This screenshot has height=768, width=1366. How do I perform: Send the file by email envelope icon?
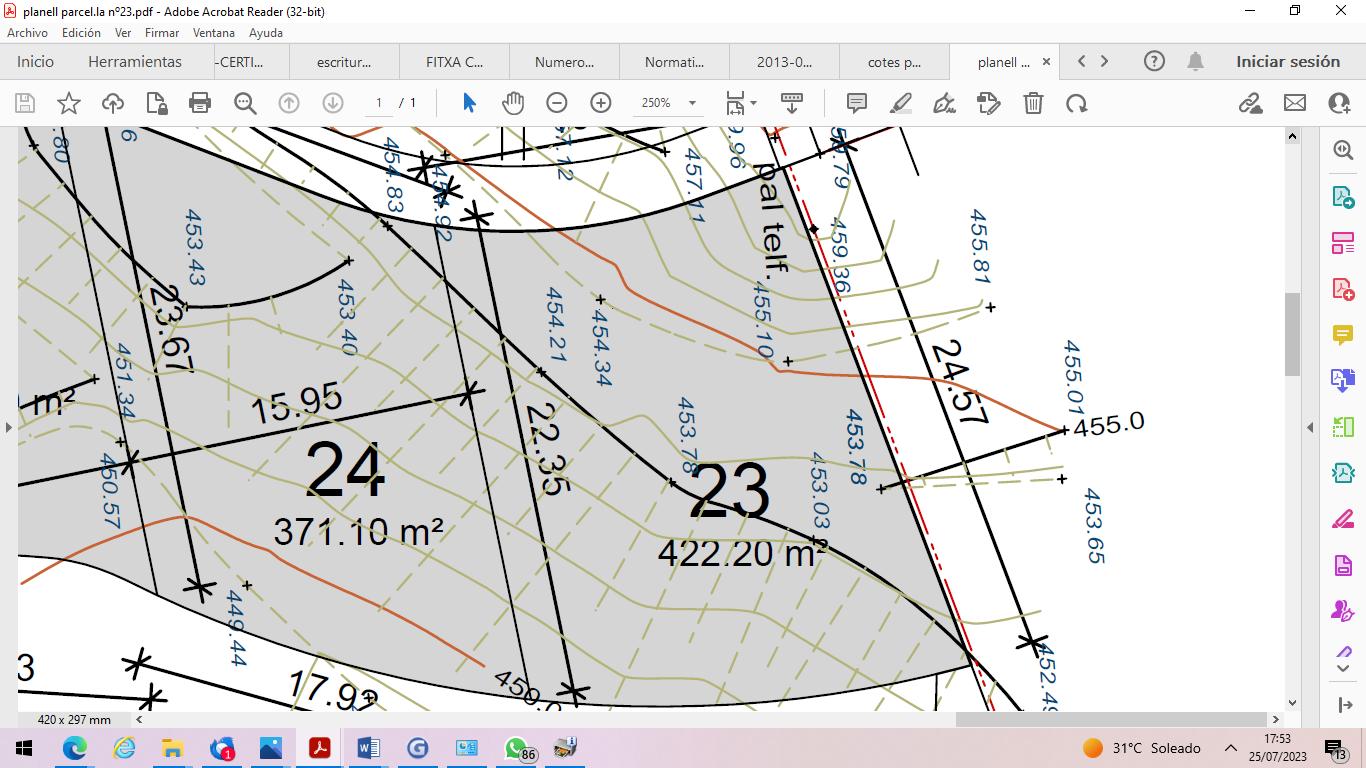pyautogui.click(x=1295, y=103)
